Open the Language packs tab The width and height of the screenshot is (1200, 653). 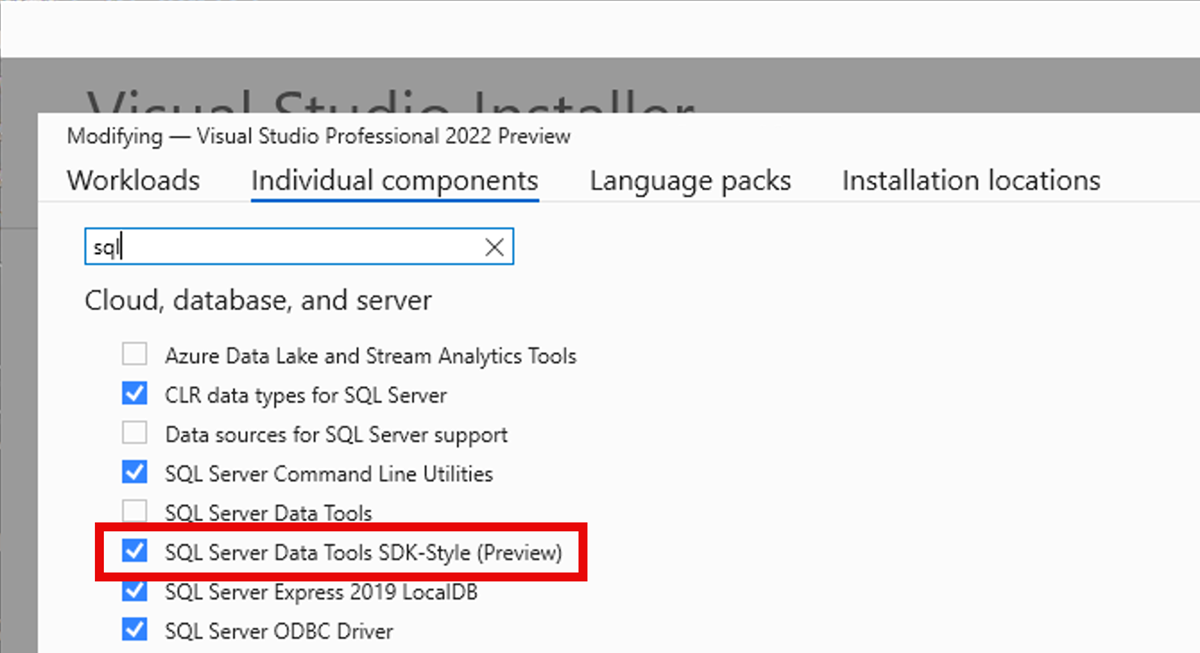tap(690, 180)
